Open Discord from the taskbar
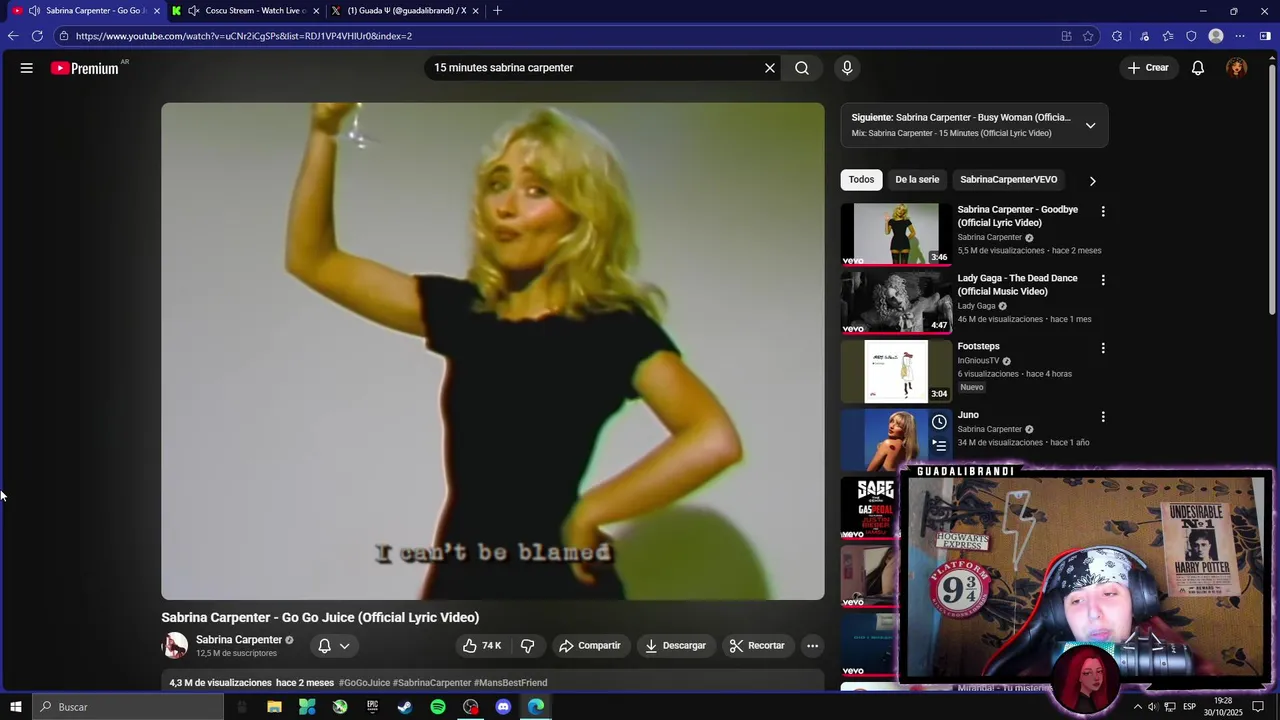Viewport: 1280px width, 720px height. pyautogui.click(x=503, y=707)
